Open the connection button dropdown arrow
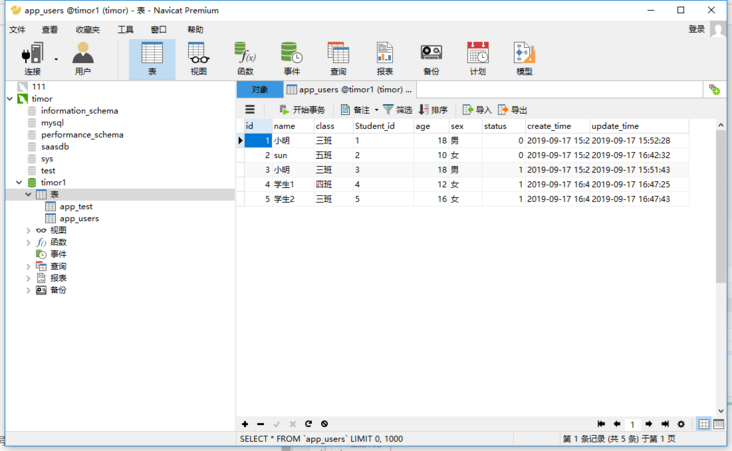This screenshot has width=732, height=451. pos(56,59)
